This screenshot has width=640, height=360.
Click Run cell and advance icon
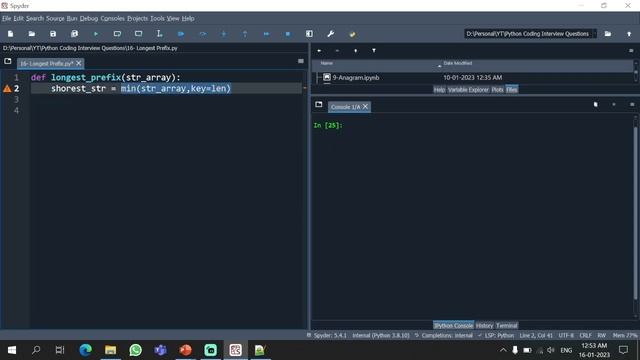click(x=138, y=34)
